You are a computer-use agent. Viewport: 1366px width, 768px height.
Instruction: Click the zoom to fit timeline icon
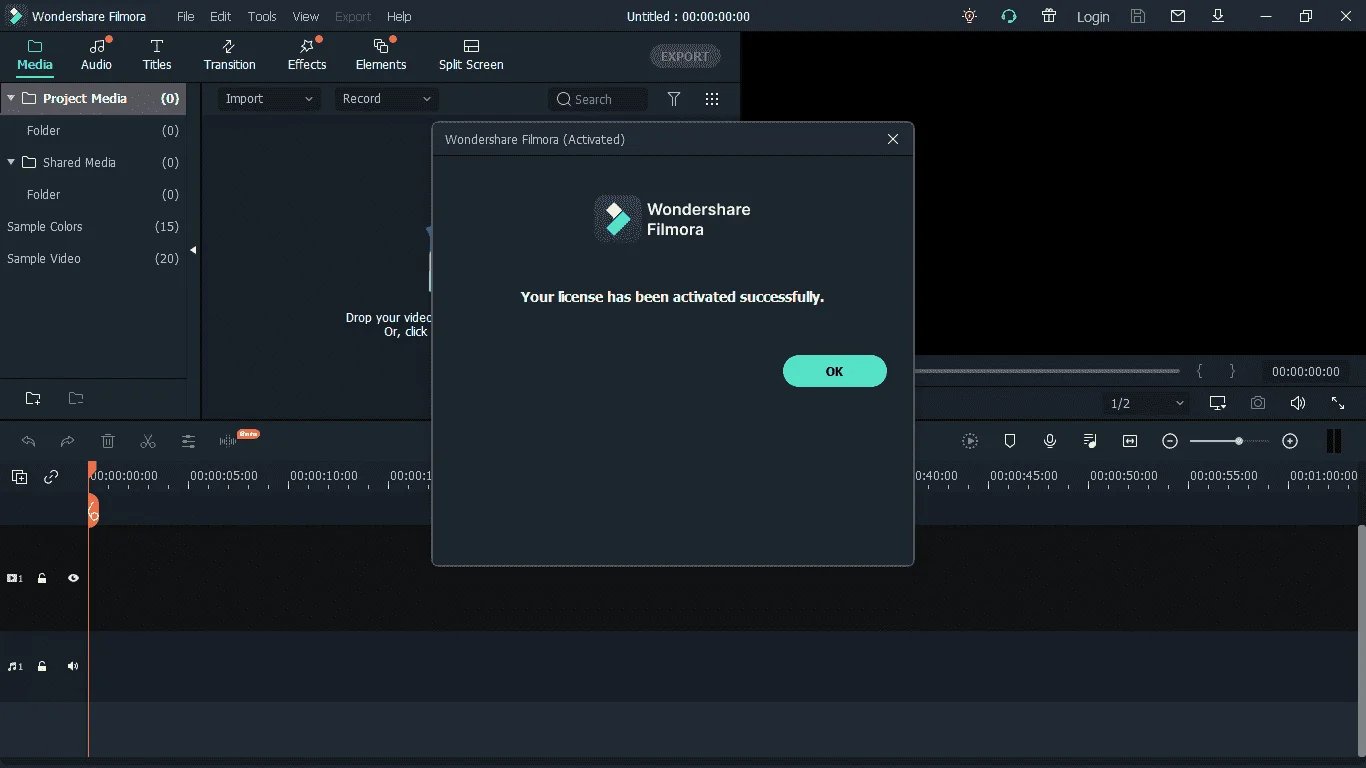click(x=1130, y=441)
